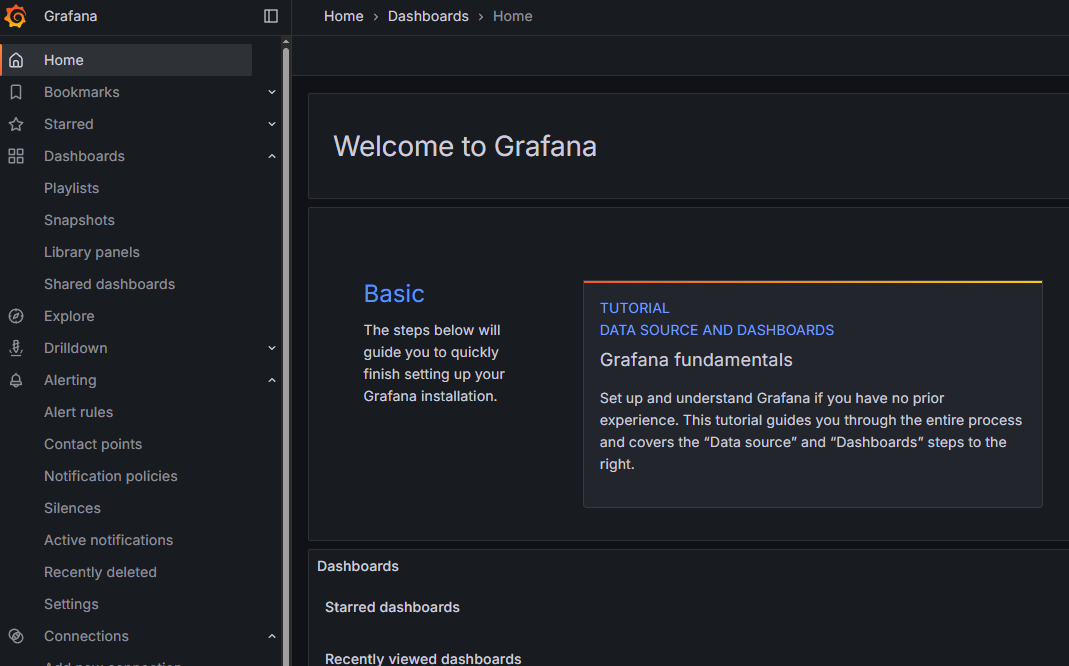Open Alerting in the sidebar menu
This screenshot has width=1069, height=666.
[70, 380]
